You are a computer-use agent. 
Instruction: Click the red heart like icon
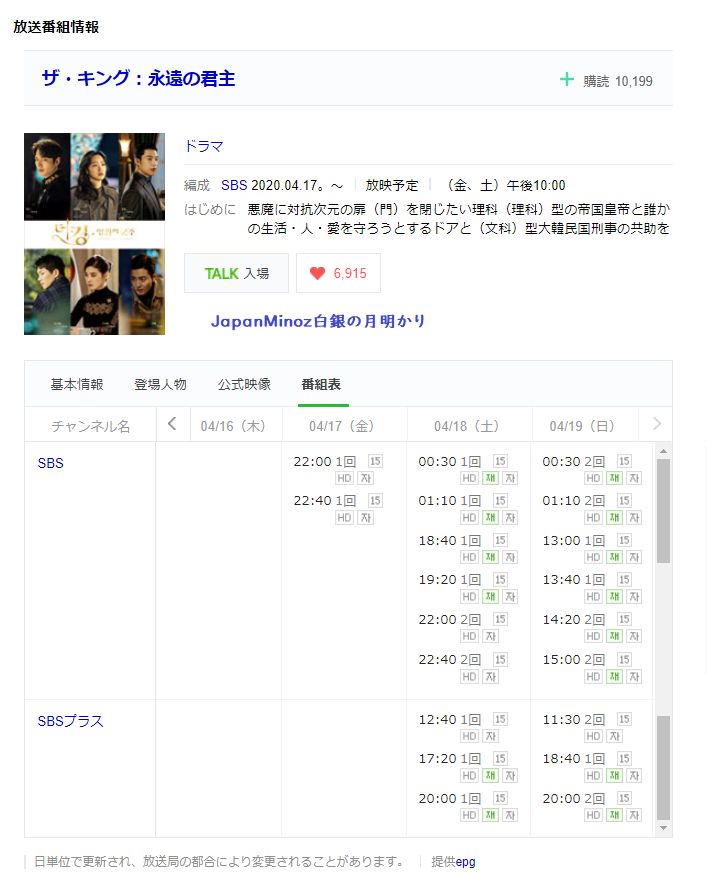point(317,273)
